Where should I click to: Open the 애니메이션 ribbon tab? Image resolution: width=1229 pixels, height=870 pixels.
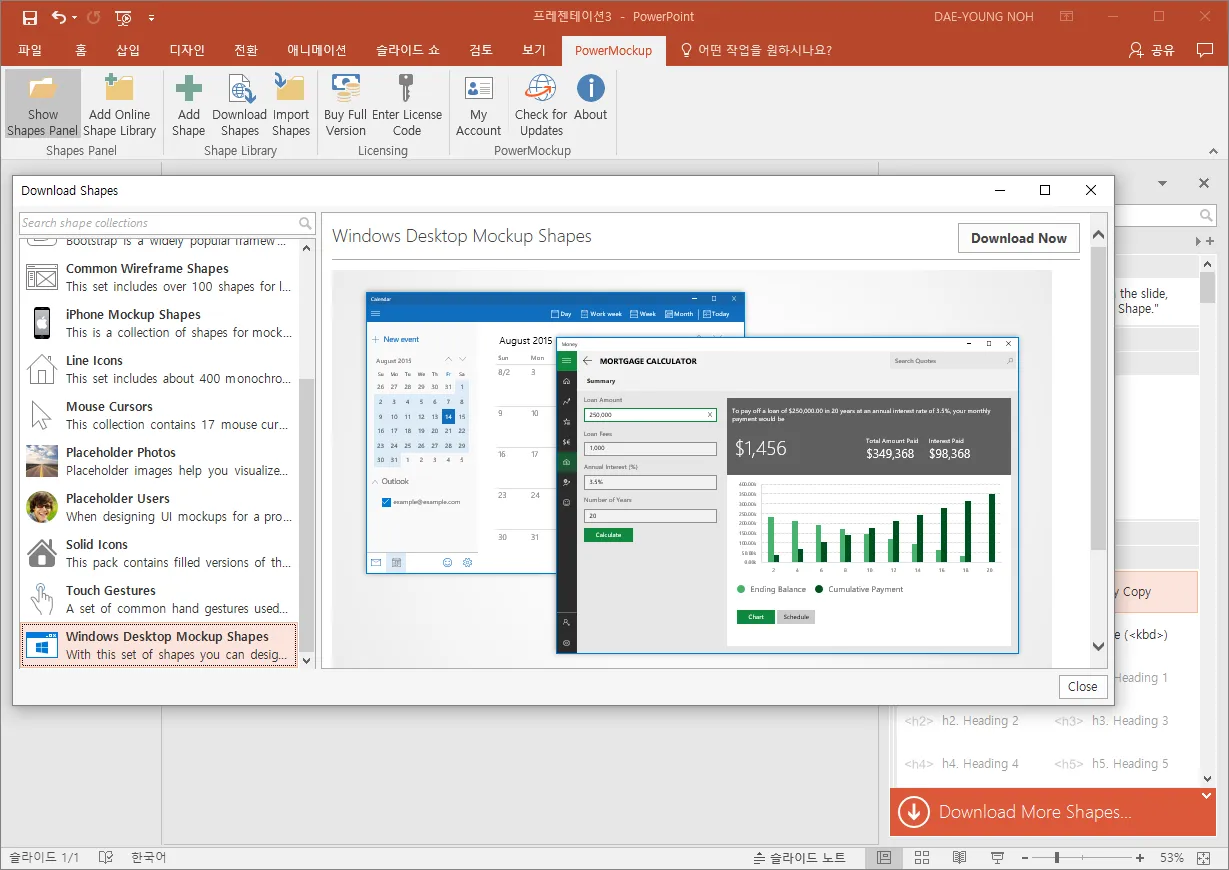pyautogui.click(x=316, y=50)
